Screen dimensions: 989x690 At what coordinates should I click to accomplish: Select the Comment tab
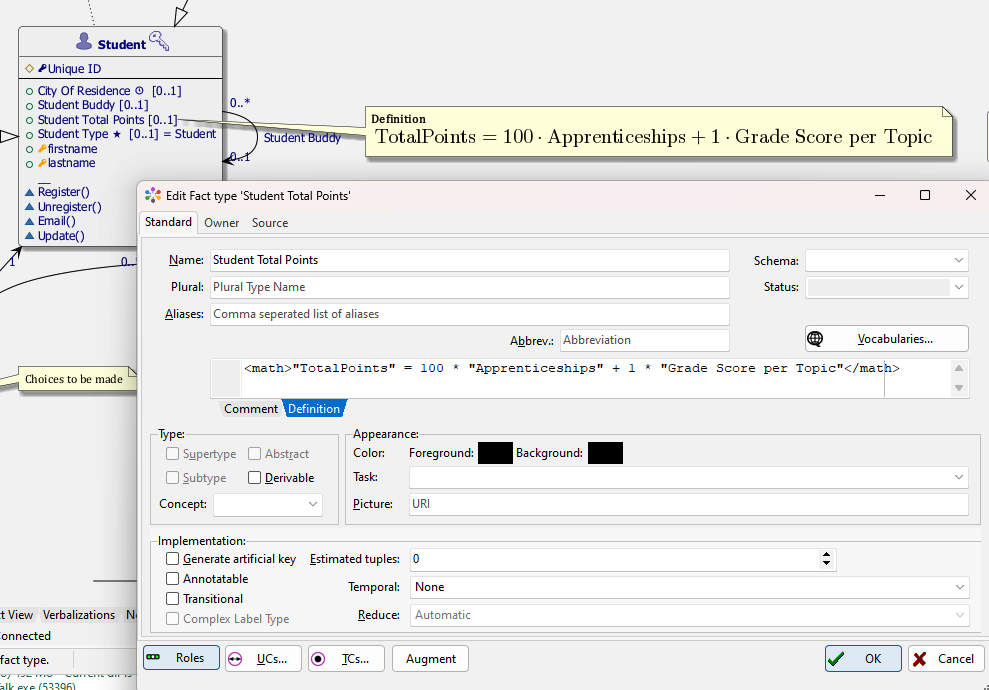(x=250, y=409)
